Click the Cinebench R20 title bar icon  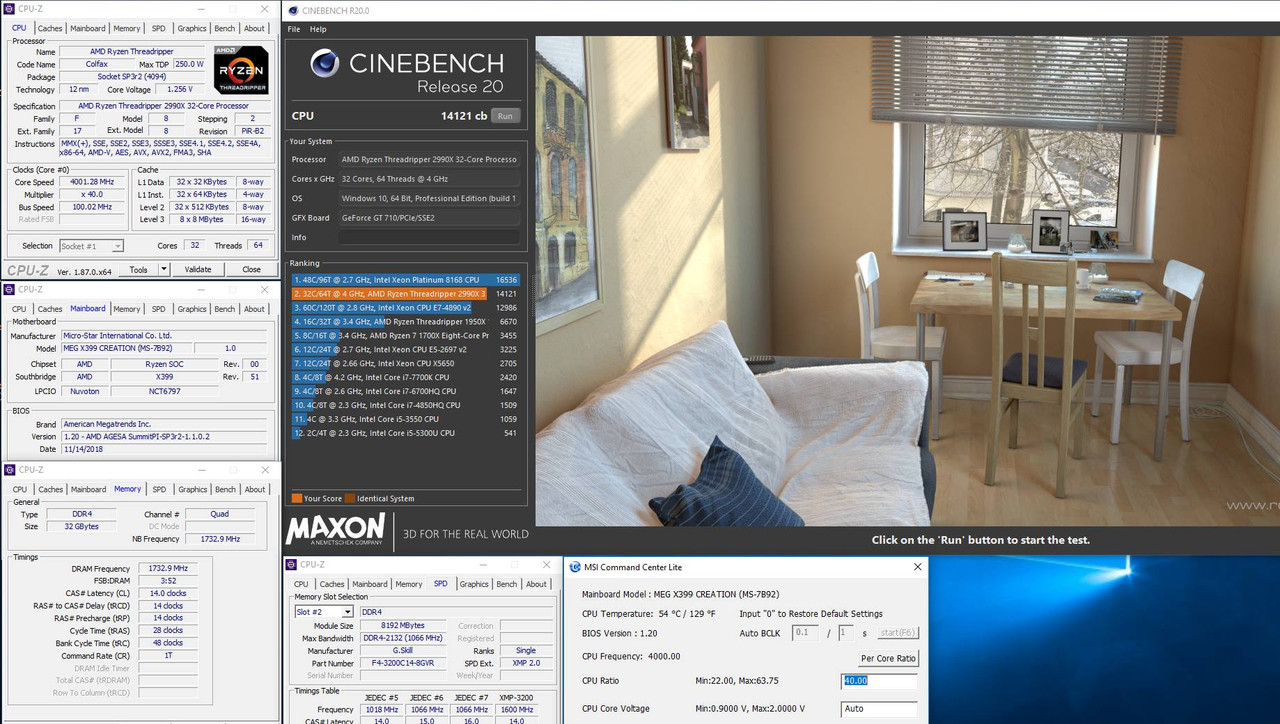click(x=291, y=10)
